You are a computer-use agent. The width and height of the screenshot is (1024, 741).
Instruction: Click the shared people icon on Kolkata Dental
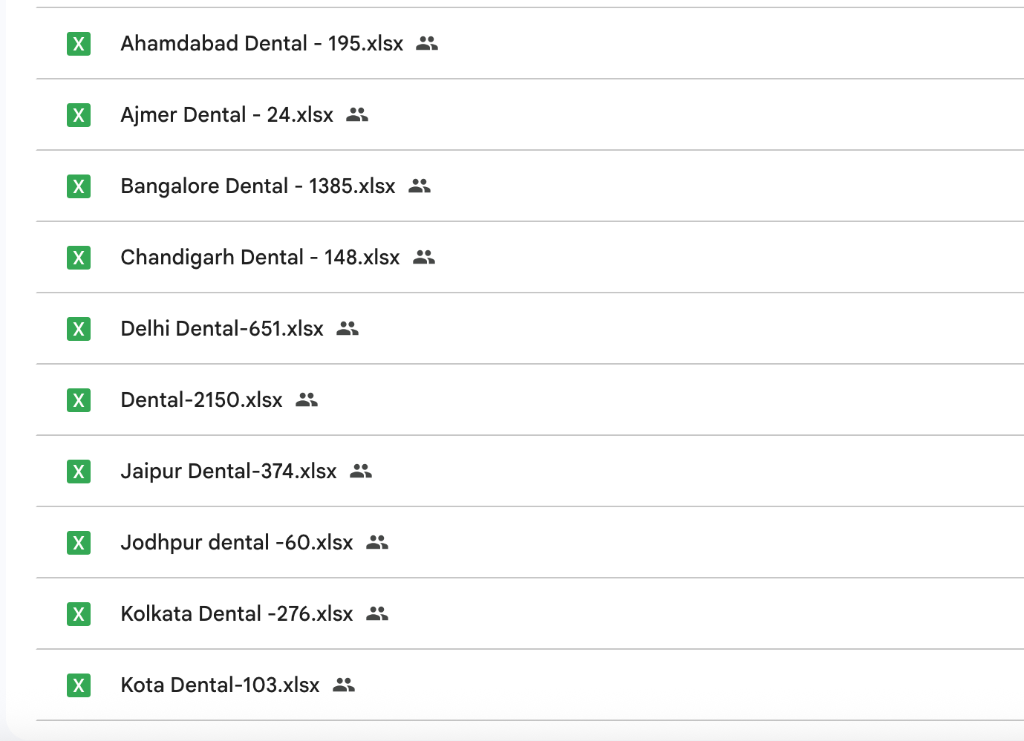point(378,614)
